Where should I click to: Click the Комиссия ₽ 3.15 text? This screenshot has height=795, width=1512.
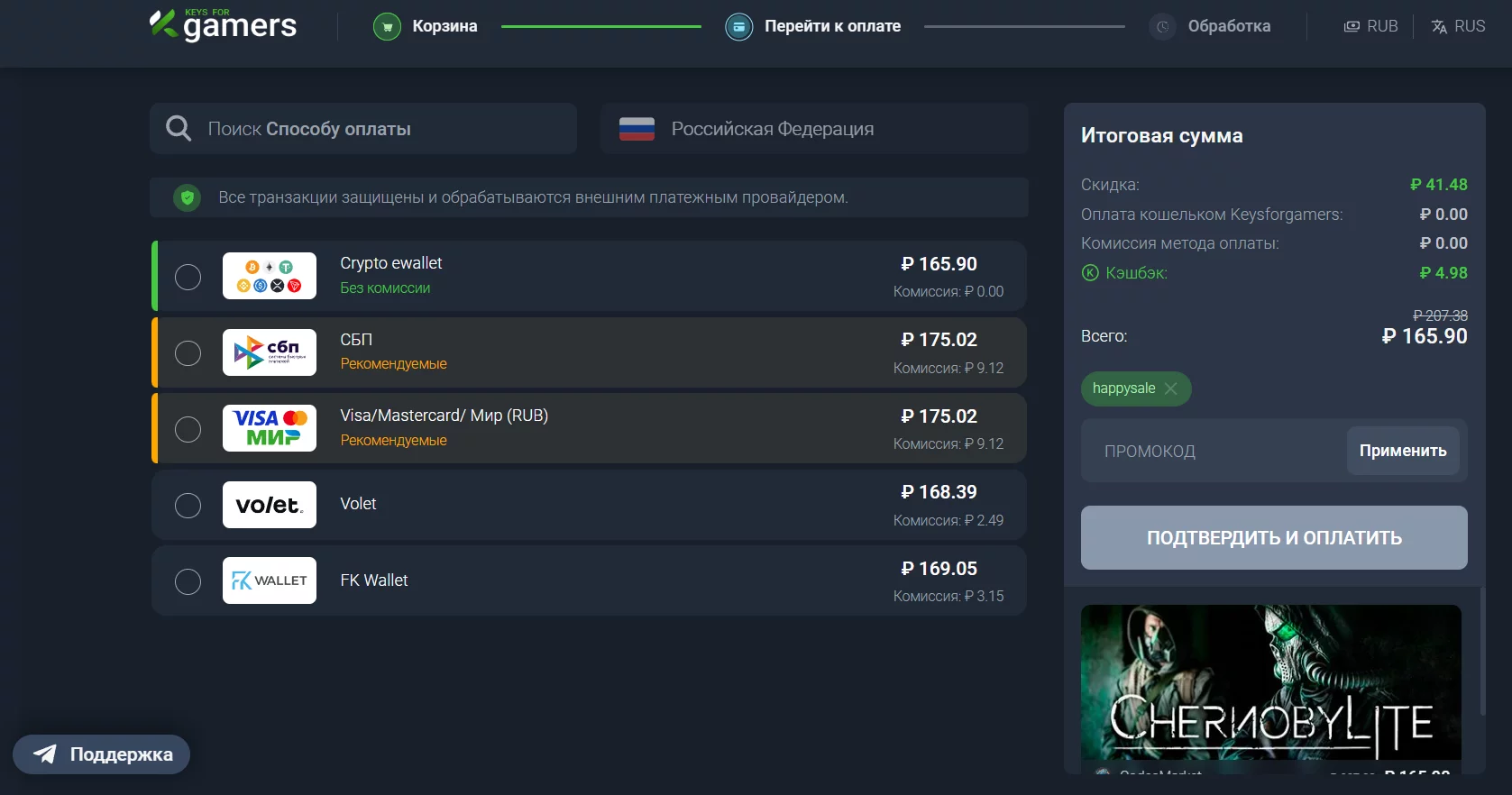(x=948, y=596)
